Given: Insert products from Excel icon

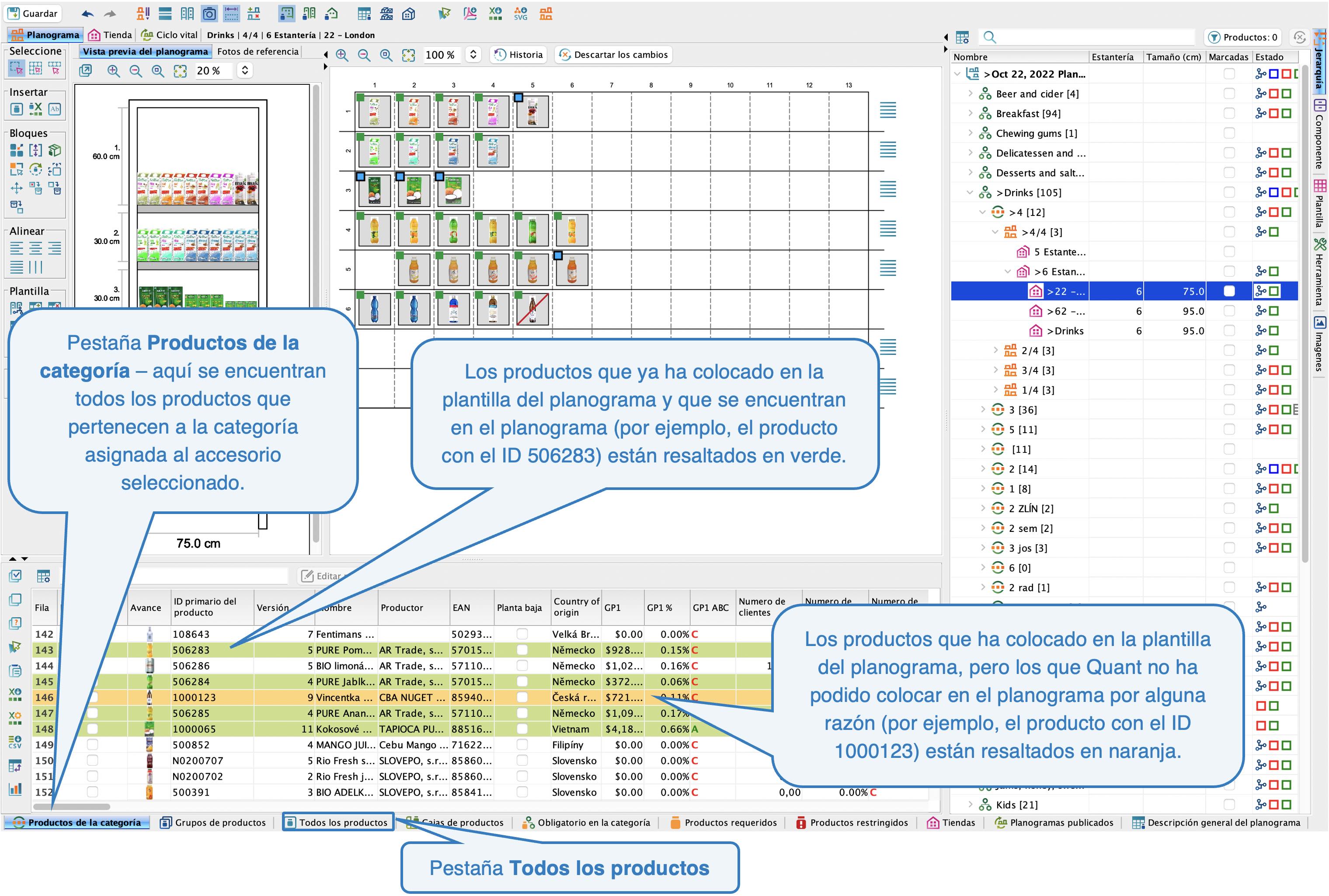Looking at the screenshot, I should point(35,108).
